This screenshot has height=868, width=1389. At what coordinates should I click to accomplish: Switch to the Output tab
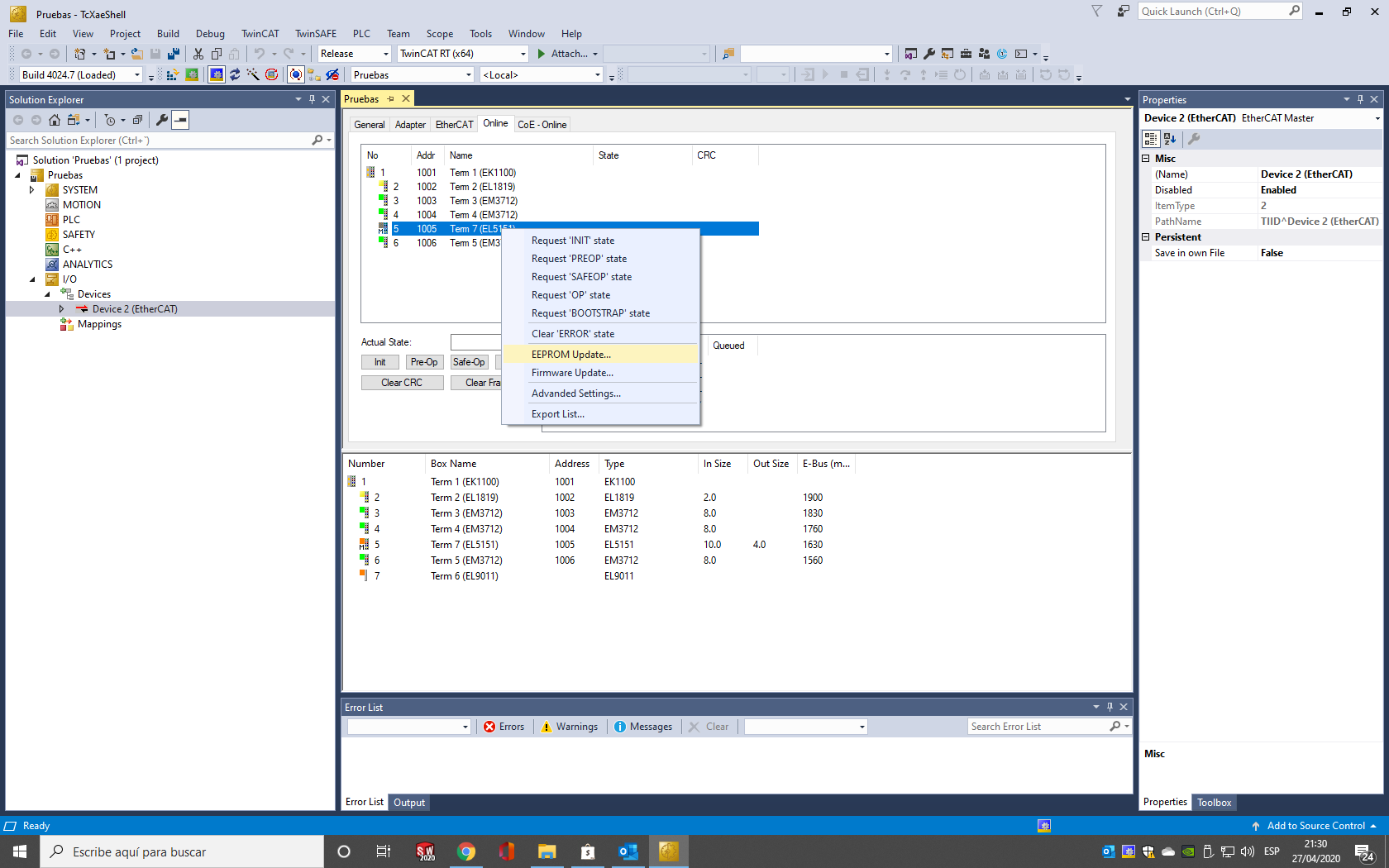[409, 803]
